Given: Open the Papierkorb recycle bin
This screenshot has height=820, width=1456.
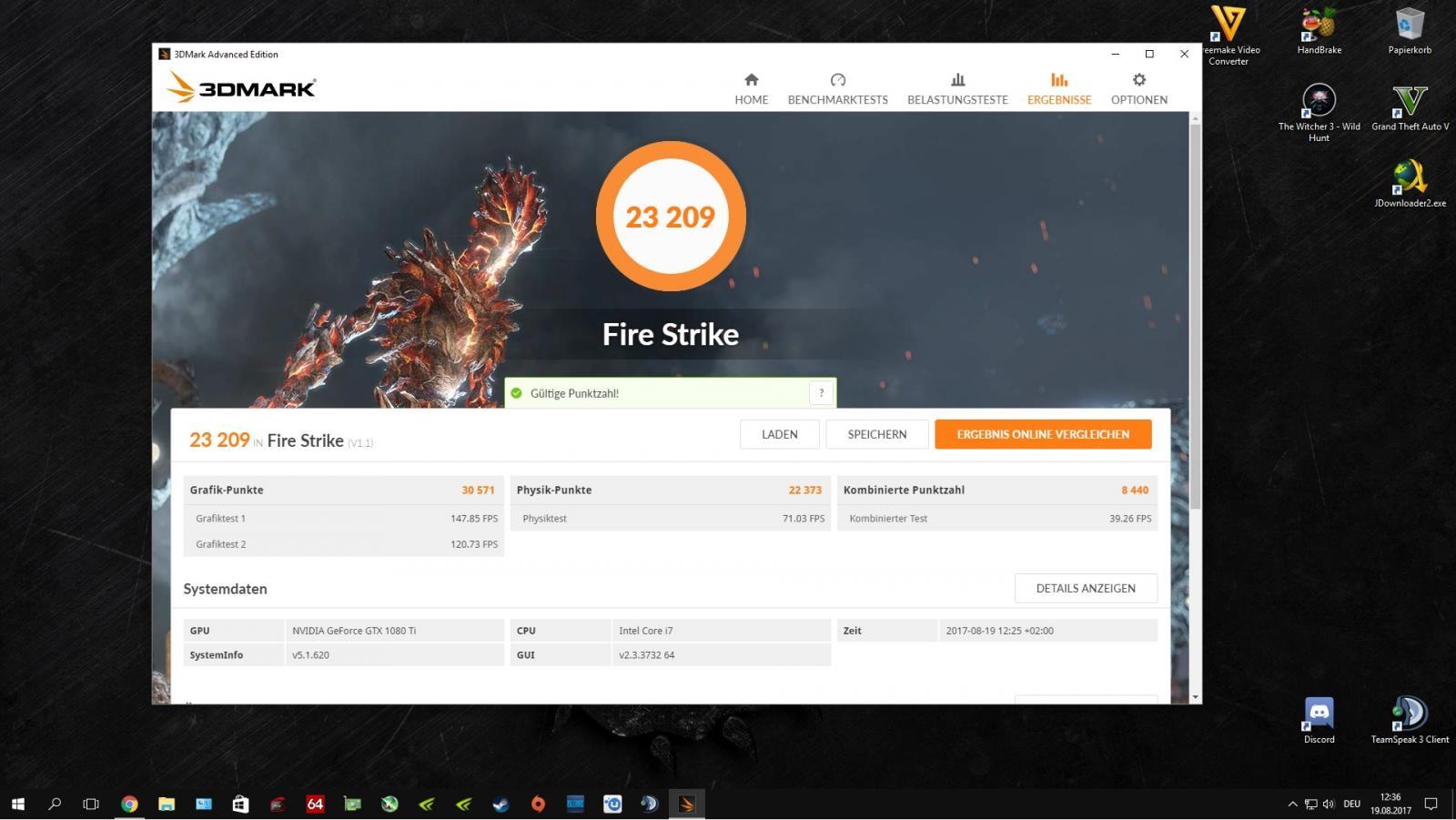Looking at the screenshot, I should coord(1410,31).
